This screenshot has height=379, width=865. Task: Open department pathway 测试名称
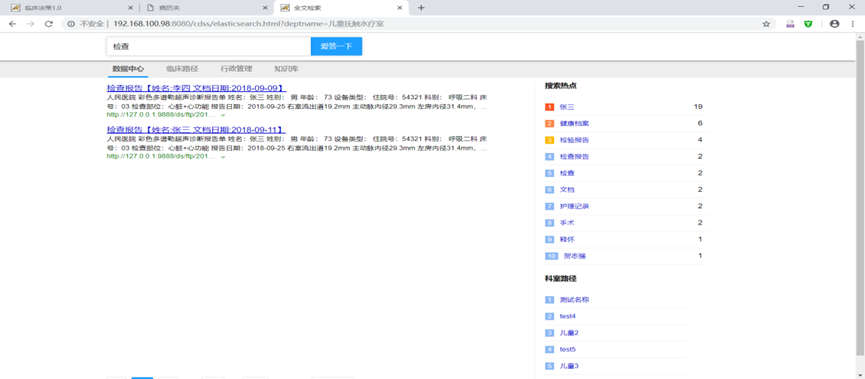[574, 300]
